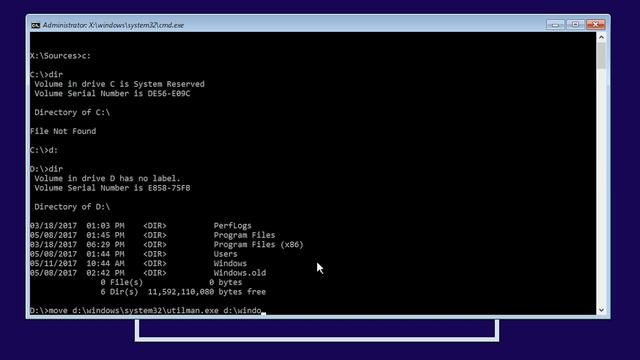This screenshot has height=360, width=640.
Task: Click the 'File Not Found' message
Action: 63,131
